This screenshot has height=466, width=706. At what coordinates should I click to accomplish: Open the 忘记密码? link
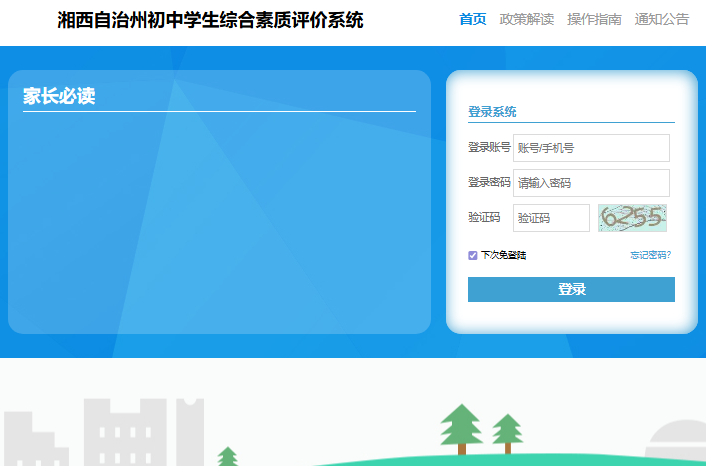[650, 255]
